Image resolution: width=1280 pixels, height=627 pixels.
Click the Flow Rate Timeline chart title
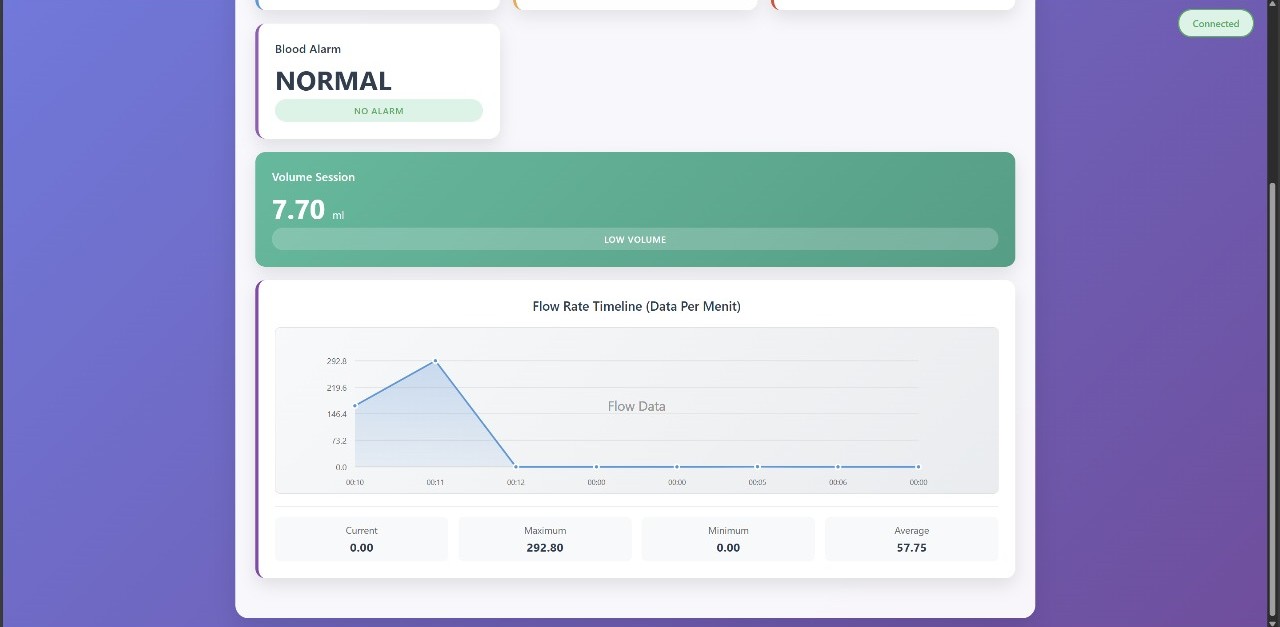click(x=636, y=306)
